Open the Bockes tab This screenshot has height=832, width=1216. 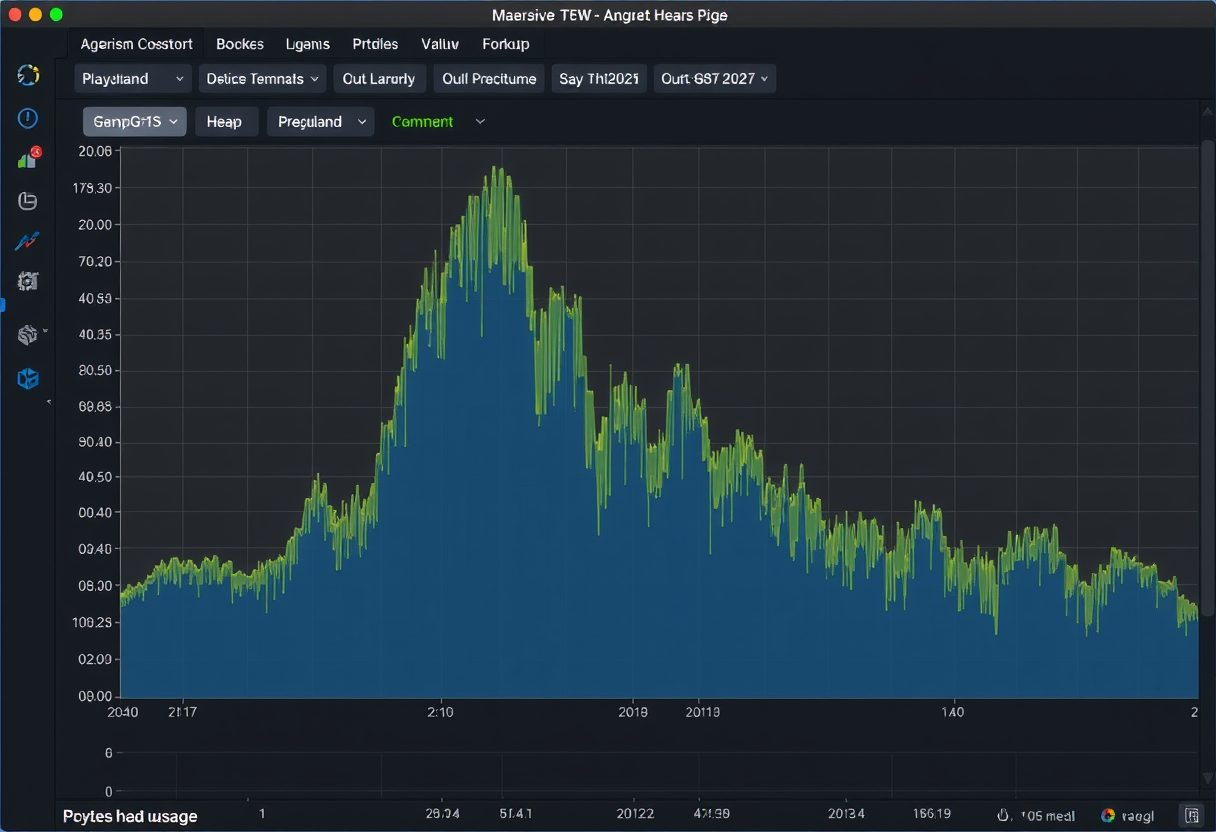click(240, 44)
